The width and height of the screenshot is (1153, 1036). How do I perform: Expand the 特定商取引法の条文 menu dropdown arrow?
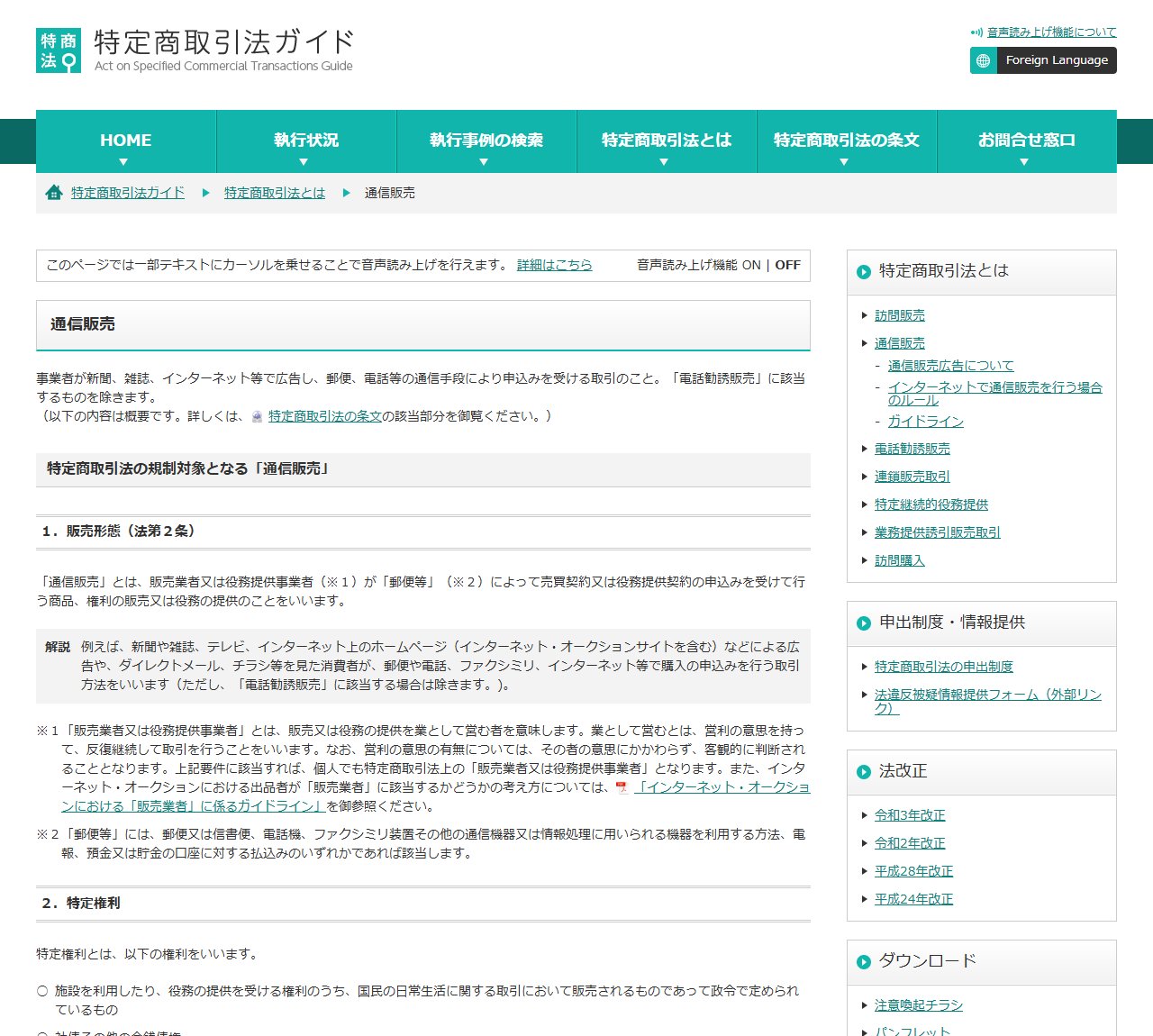tap(844, 162)
